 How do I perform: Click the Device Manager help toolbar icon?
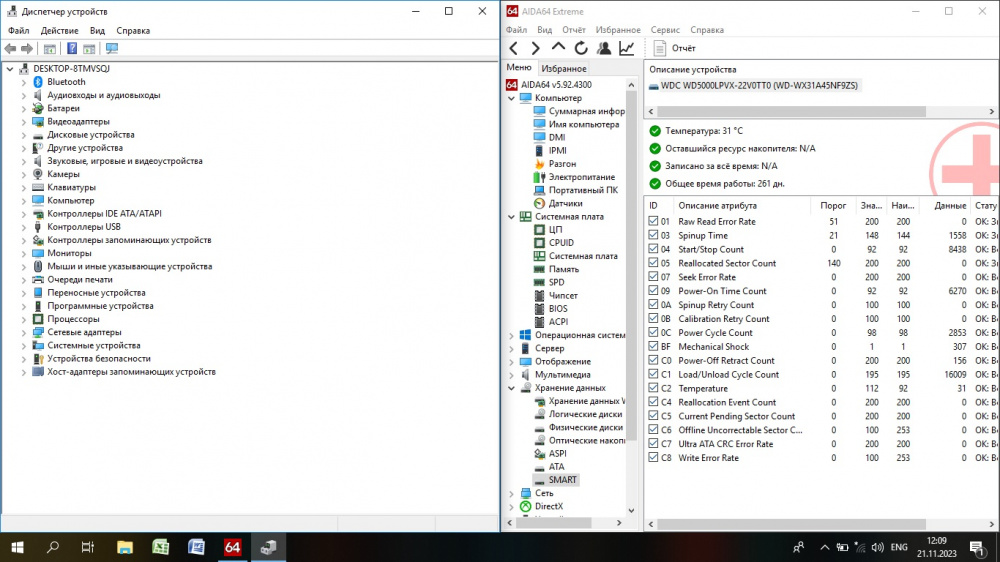[72, 48]
